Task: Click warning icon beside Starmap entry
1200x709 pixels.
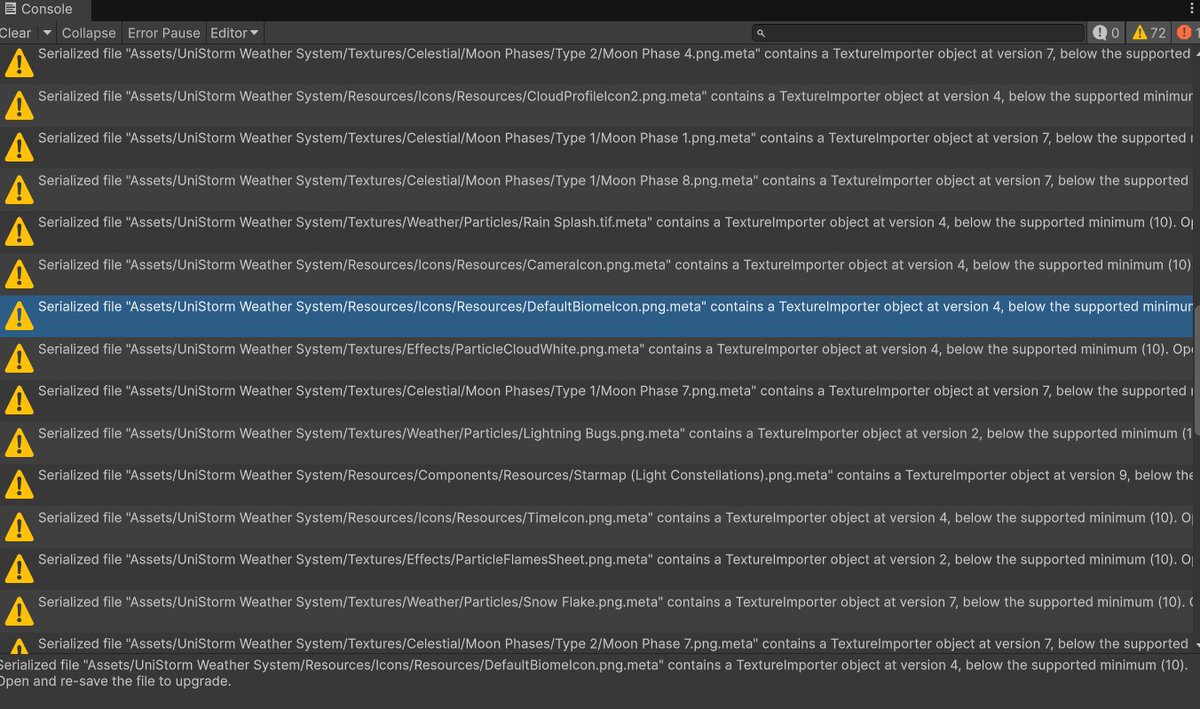Action: 18,485
